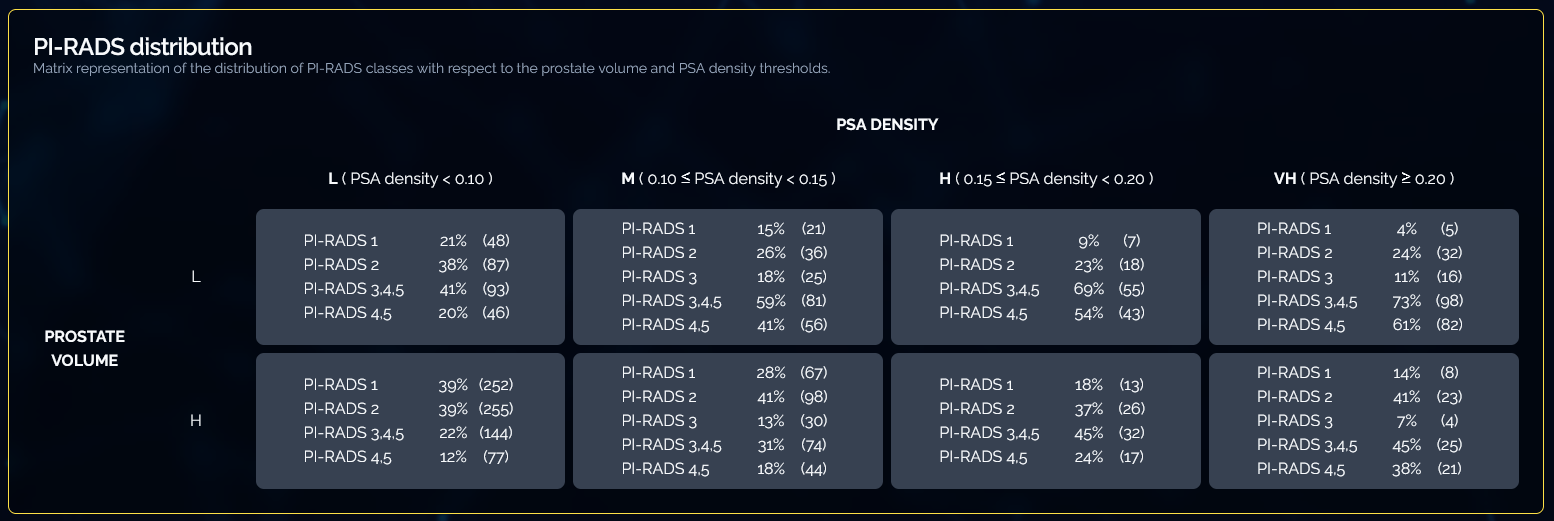Click the "L" prostate volume row label
The height and width of the screenshot is (521, 1554).
pyautogui.click(x=196, y=277)
